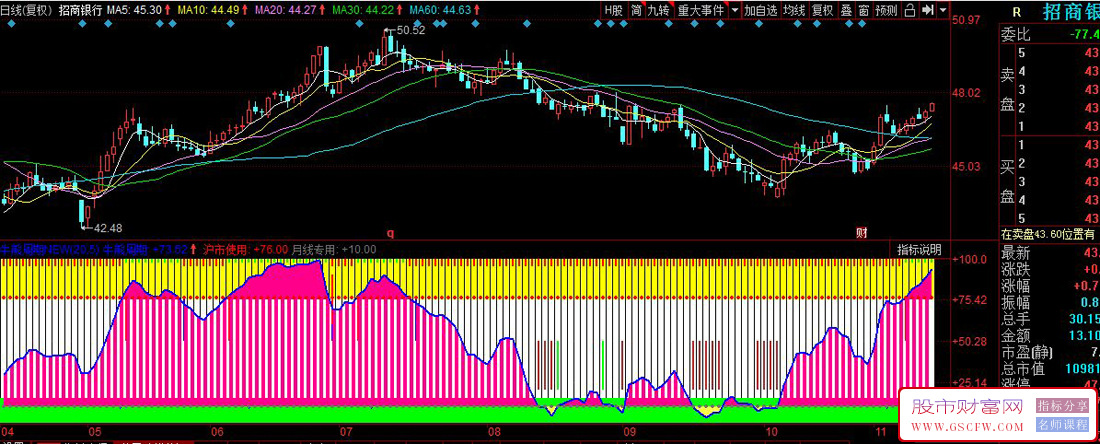Click the MA30: 44.22 label

362,11
